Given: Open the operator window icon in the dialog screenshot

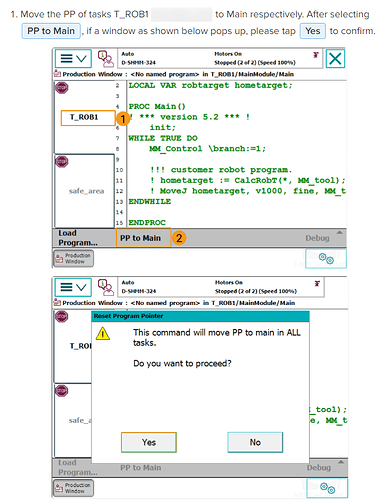Looking at the screenshot, I should click(x=105, y=287).
